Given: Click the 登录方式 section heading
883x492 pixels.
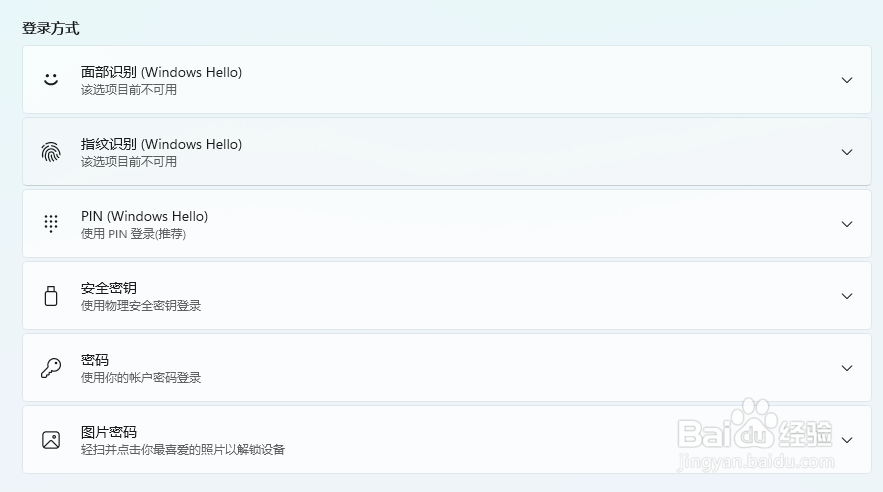Looking at the screenshot, I should click(x=51, y=28).
